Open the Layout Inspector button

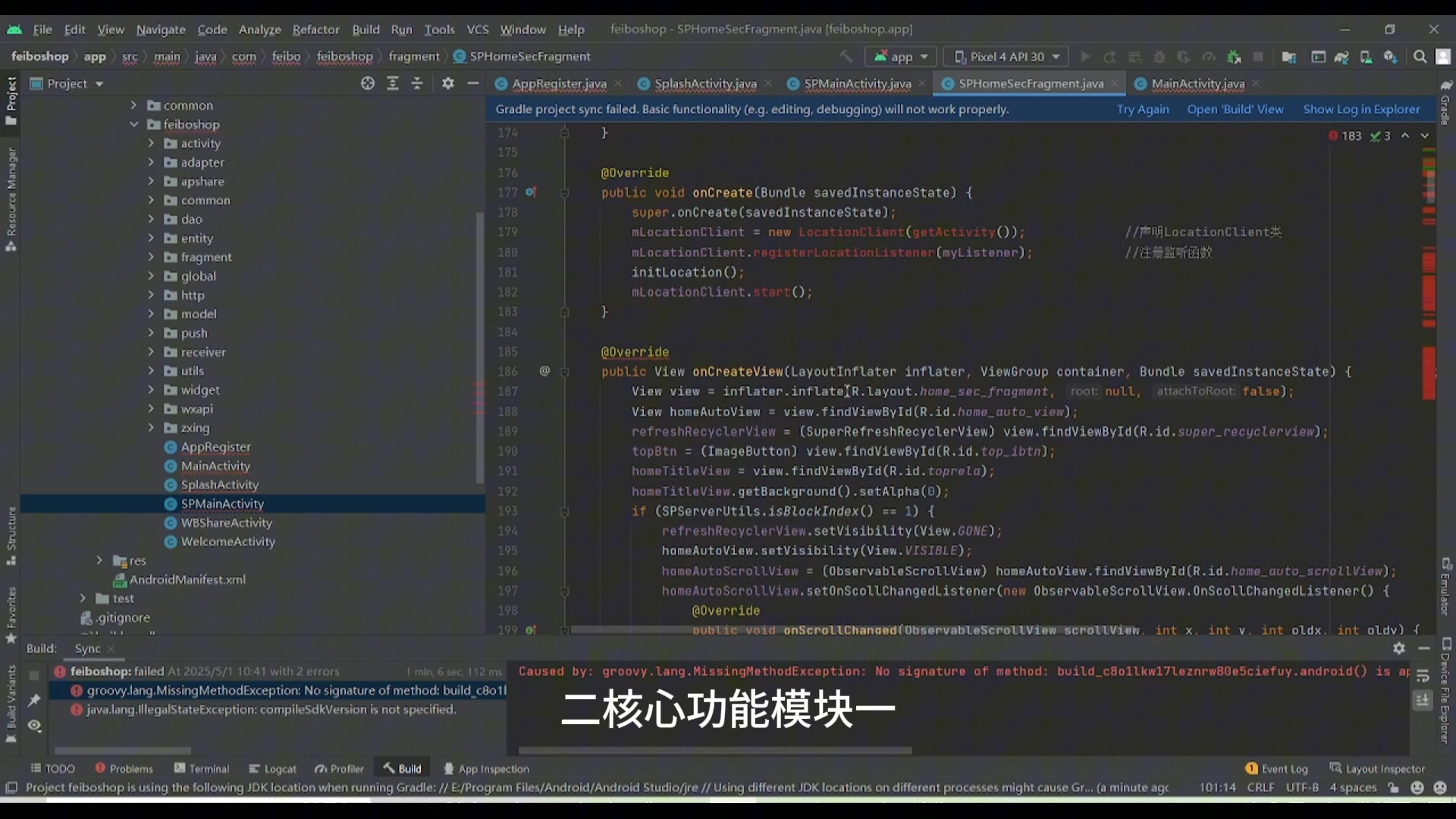pos(1377,768)
